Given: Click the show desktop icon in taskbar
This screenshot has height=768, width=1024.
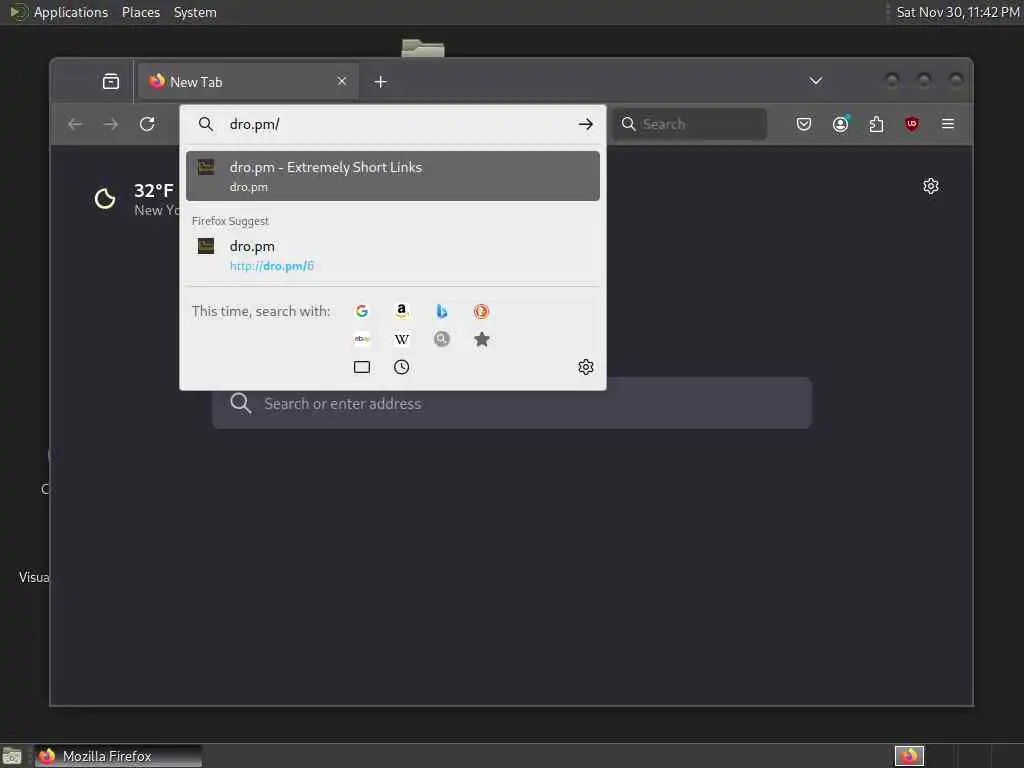Looking at the screenshot, I should [x=12, y=756].
